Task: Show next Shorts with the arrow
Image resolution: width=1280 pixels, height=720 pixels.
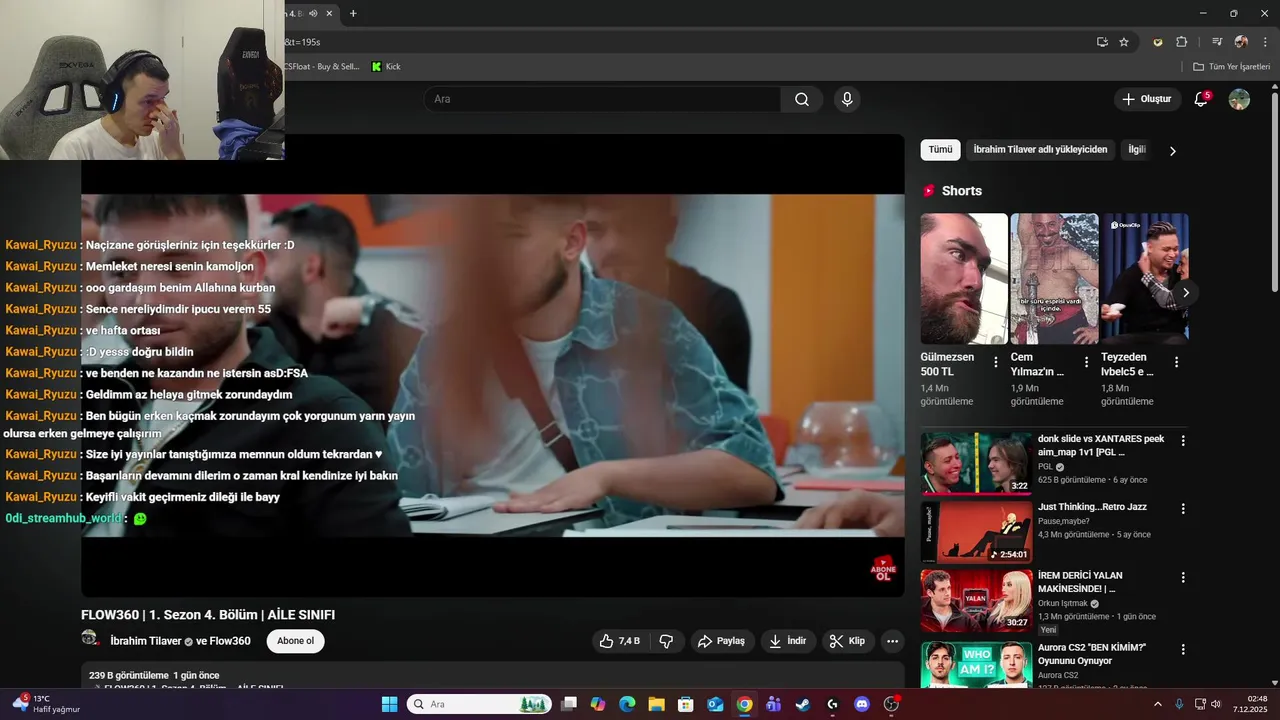Action: (1186, 292)
